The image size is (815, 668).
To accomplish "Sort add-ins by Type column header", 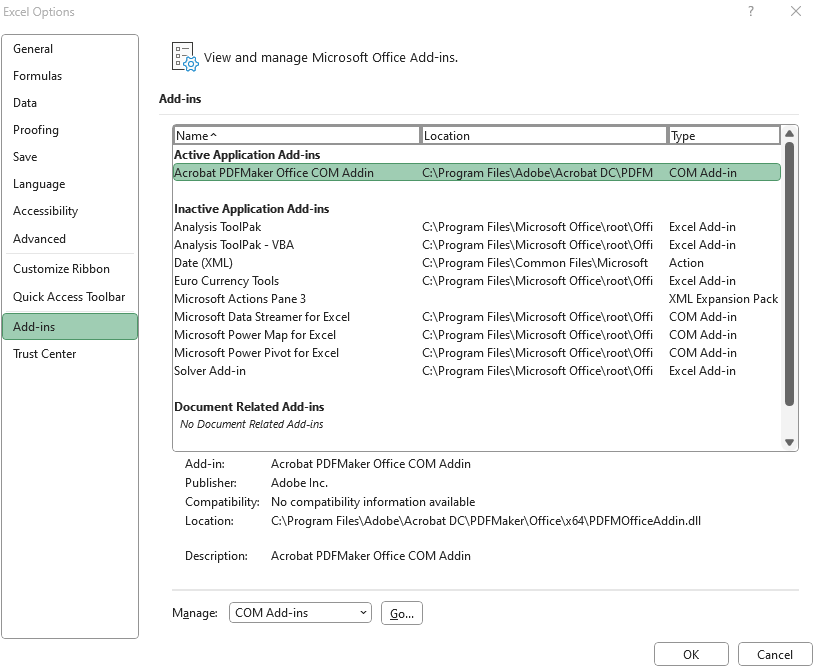I will 724,136.
